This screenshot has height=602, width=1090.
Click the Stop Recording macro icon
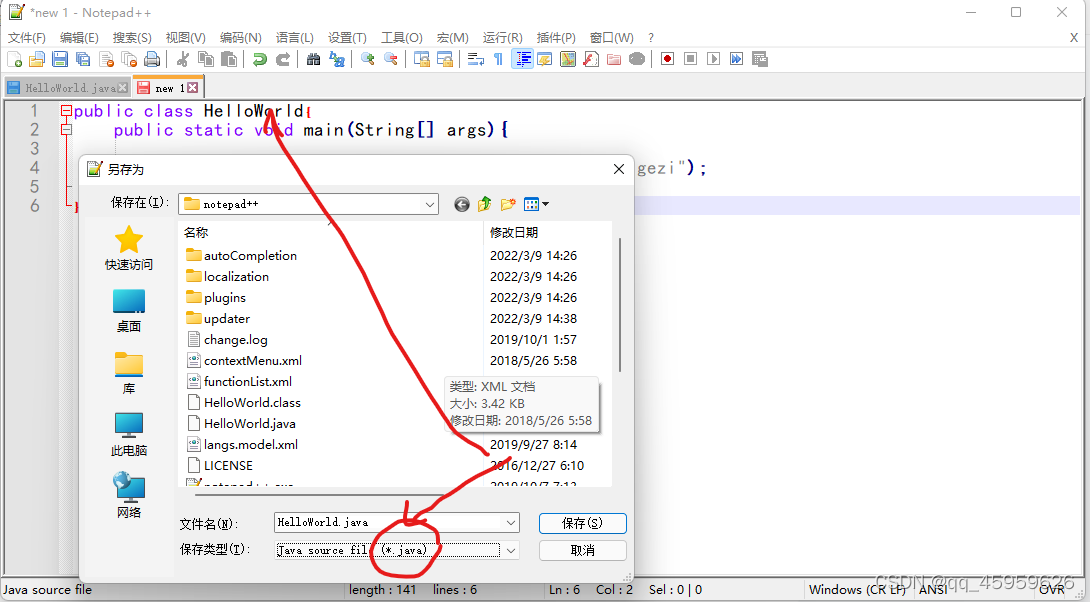tap(690, 59)
